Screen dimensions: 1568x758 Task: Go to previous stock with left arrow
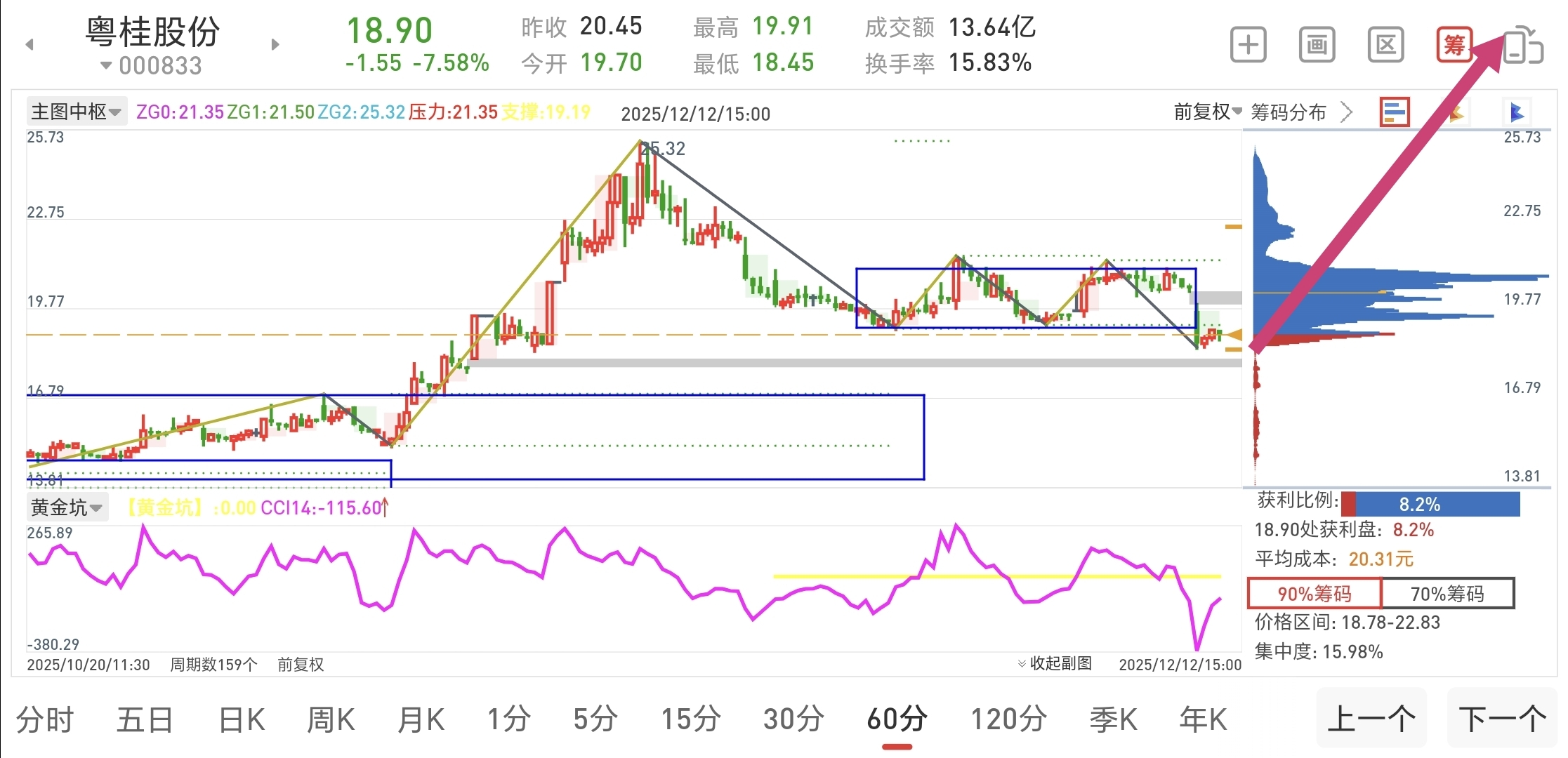point(29,45)
